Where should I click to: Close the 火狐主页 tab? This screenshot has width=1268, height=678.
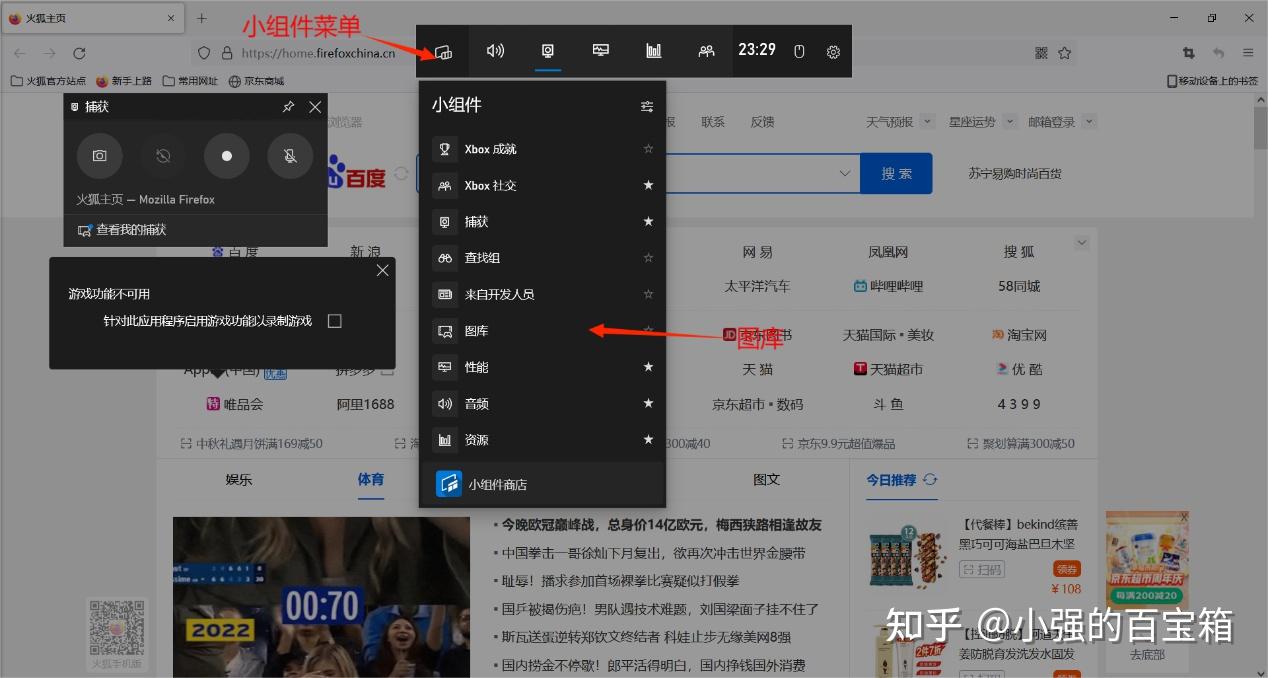click(171, 18)
